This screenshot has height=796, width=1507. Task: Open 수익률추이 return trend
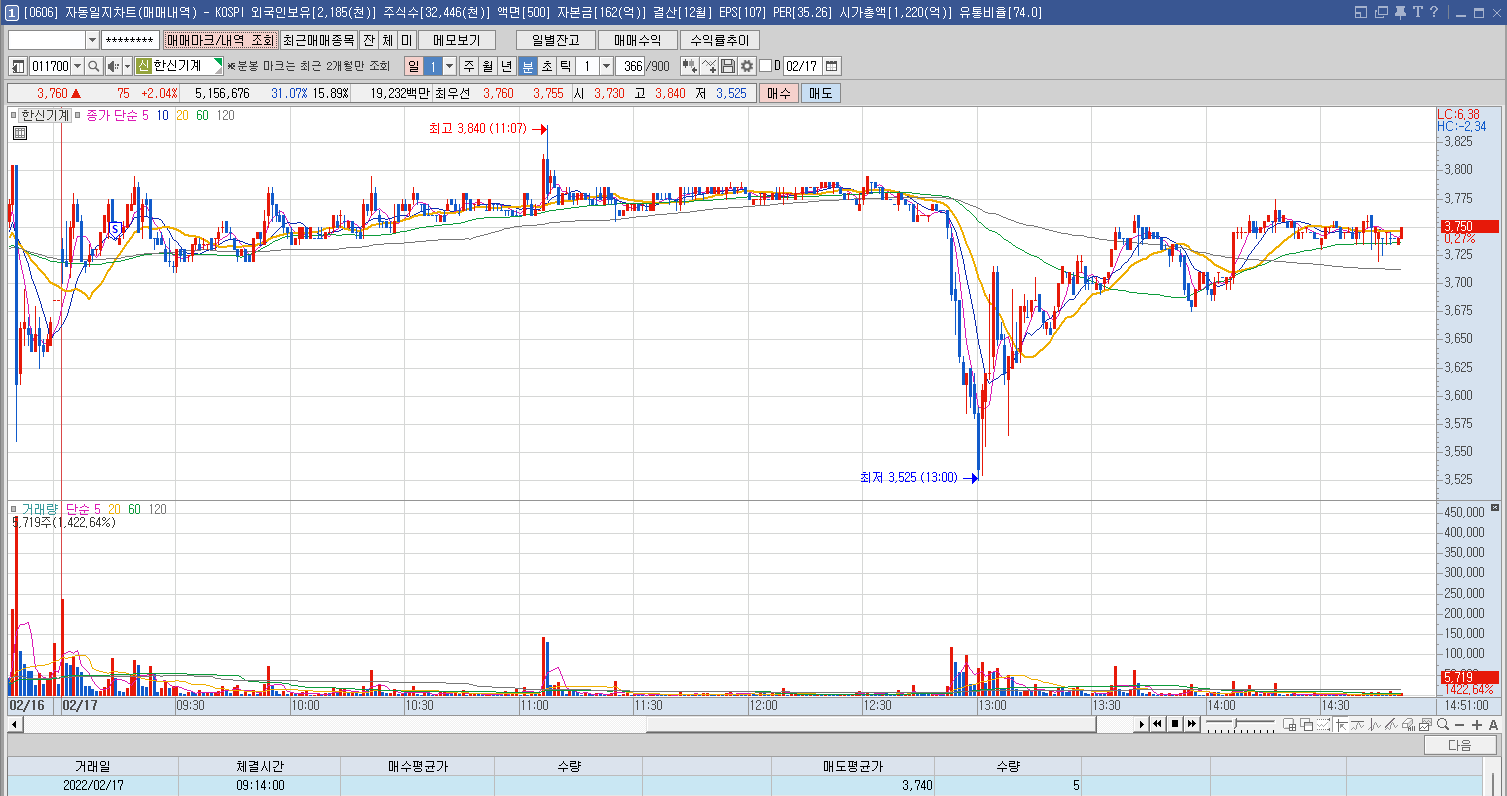pos(720,40)
